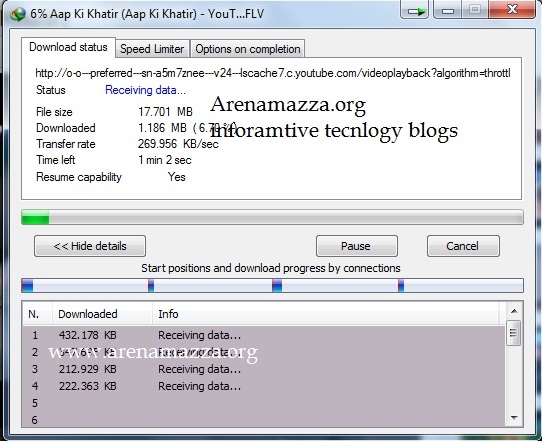Click the Resume capability value Yes
This screenshot has width=542, height=443.
point(177,177)
